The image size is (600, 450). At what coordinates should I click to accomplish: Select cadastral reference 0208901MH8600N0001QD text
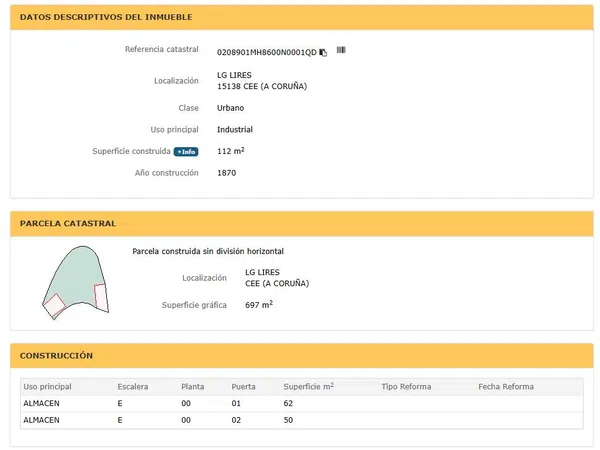(x=267, y=52)
